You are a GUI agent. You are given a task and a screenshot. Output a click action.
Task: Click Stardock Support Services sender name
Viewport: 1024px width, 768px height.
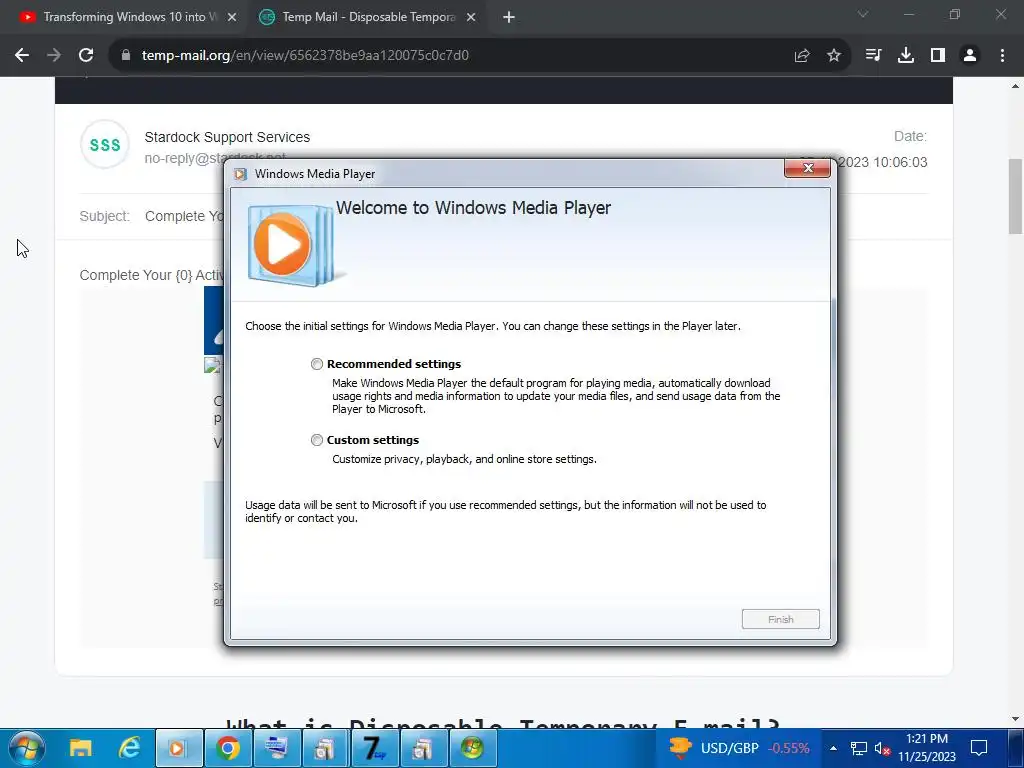click(x=227, y=137)
